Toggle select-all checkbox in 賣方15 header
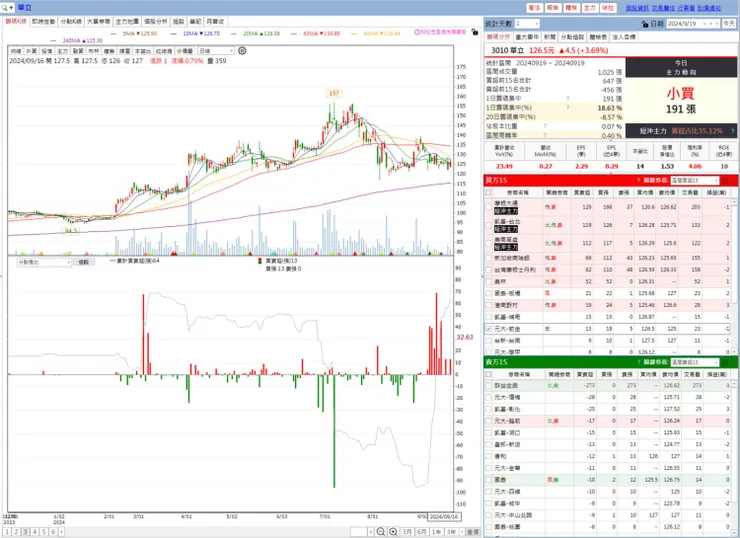 coord(488,374)
